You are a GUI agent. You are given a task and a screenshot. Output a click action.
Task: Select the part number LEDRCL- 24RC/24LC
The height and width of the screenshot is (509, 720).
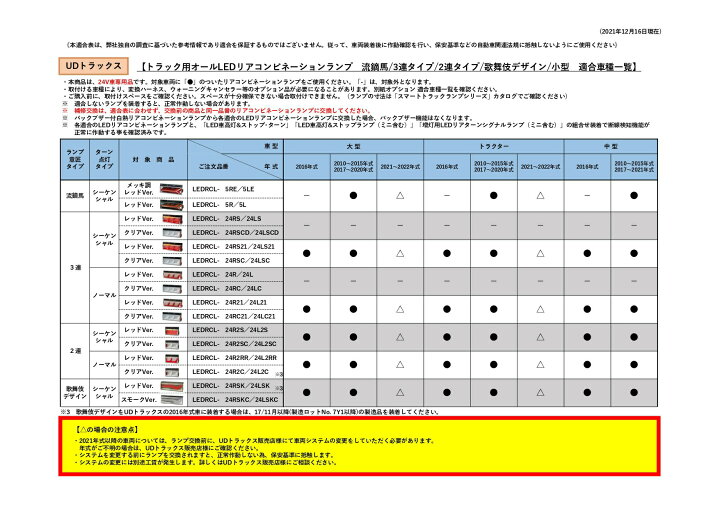227,288
